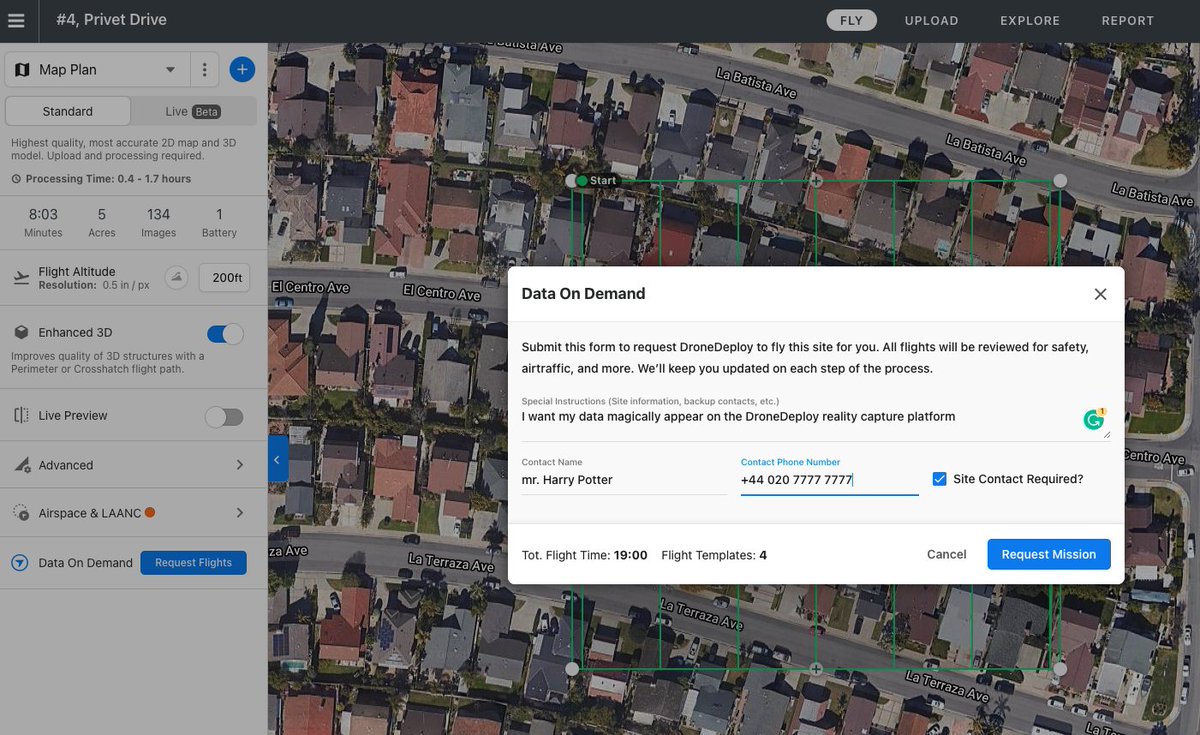The image size is (1200, 735).
Task: Switch to the REPORT tab
Action: pos(1128,20)
